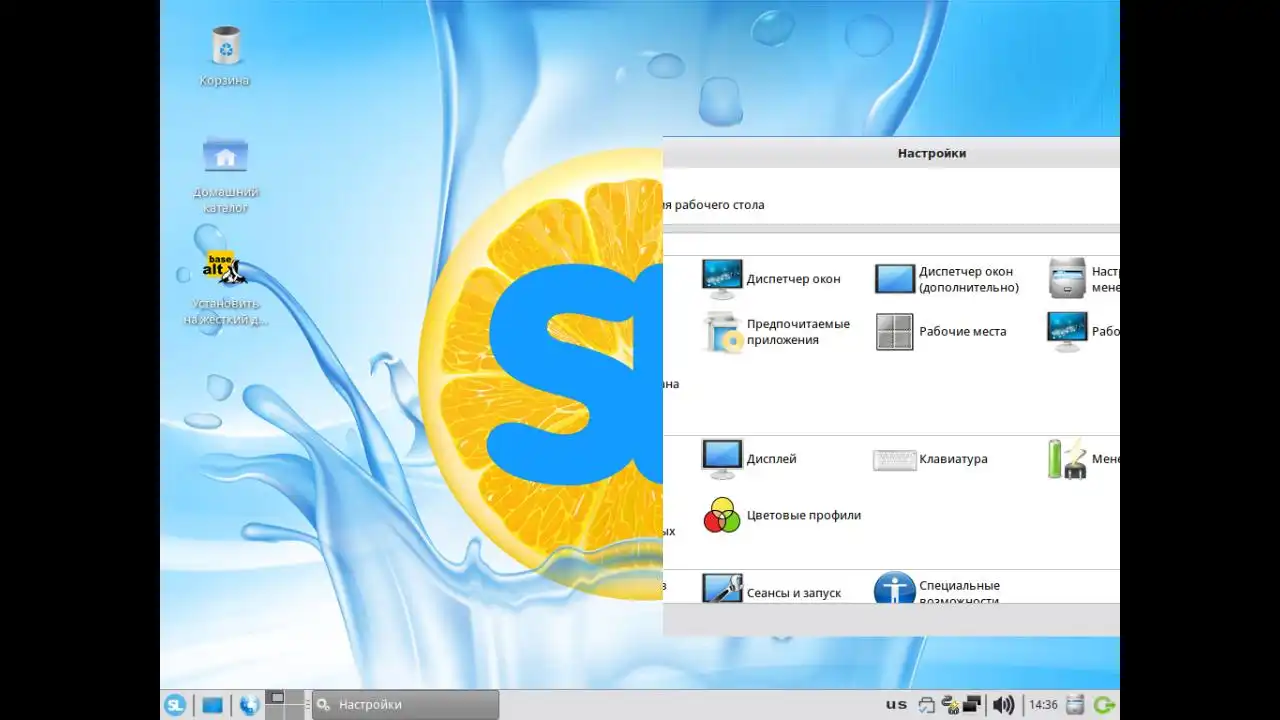
Task: Open notifications tray icon next to 'us'
Action: tap(926, 705)
